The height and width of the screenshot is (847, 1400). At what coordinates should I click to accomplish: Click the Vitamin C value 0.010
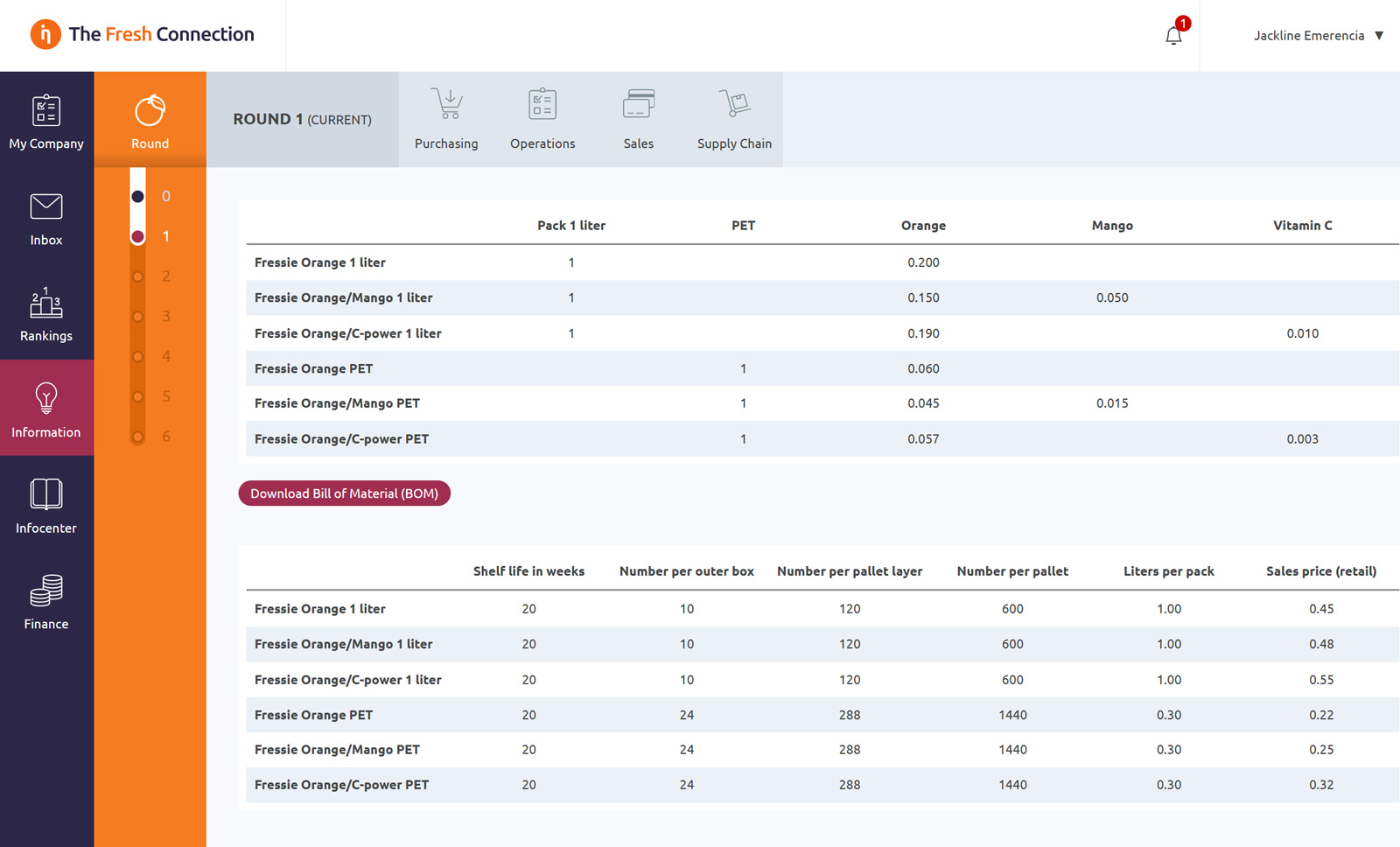coord(1302,333)
